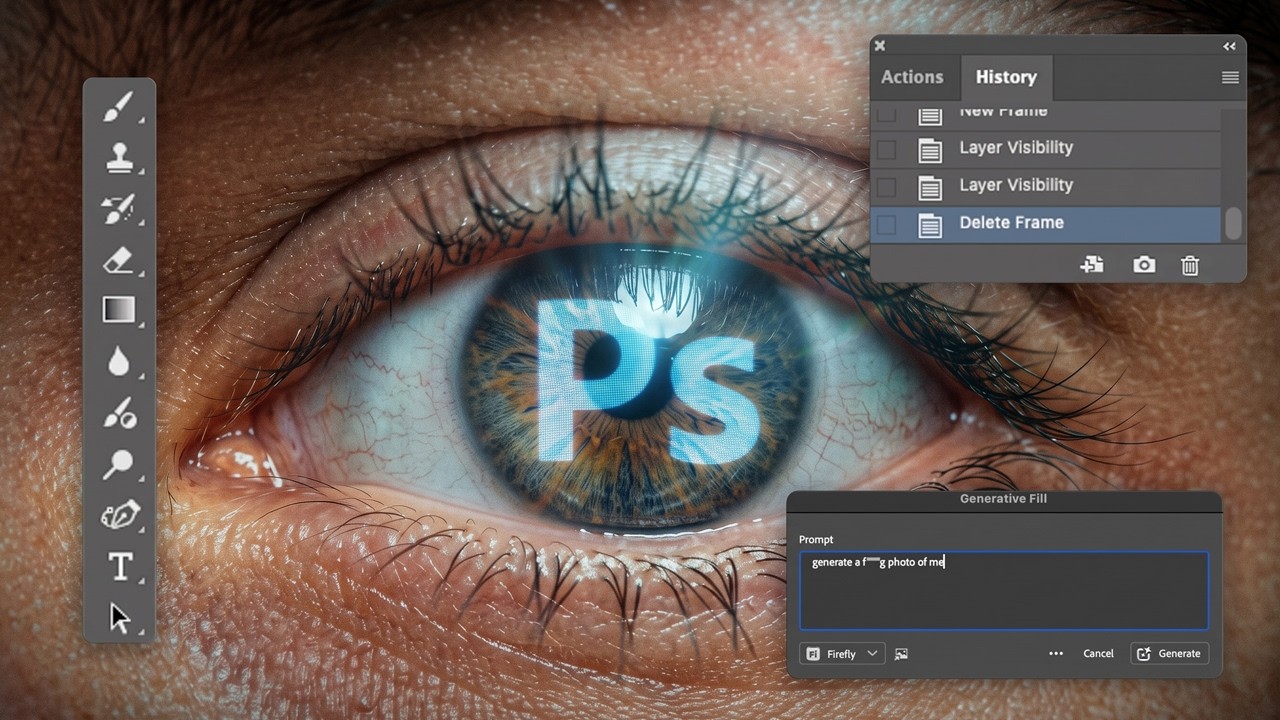This screenshot has width=1280, height=720.
Task: Click the reference image icon beside Firefly
Action: click(901, 654)
